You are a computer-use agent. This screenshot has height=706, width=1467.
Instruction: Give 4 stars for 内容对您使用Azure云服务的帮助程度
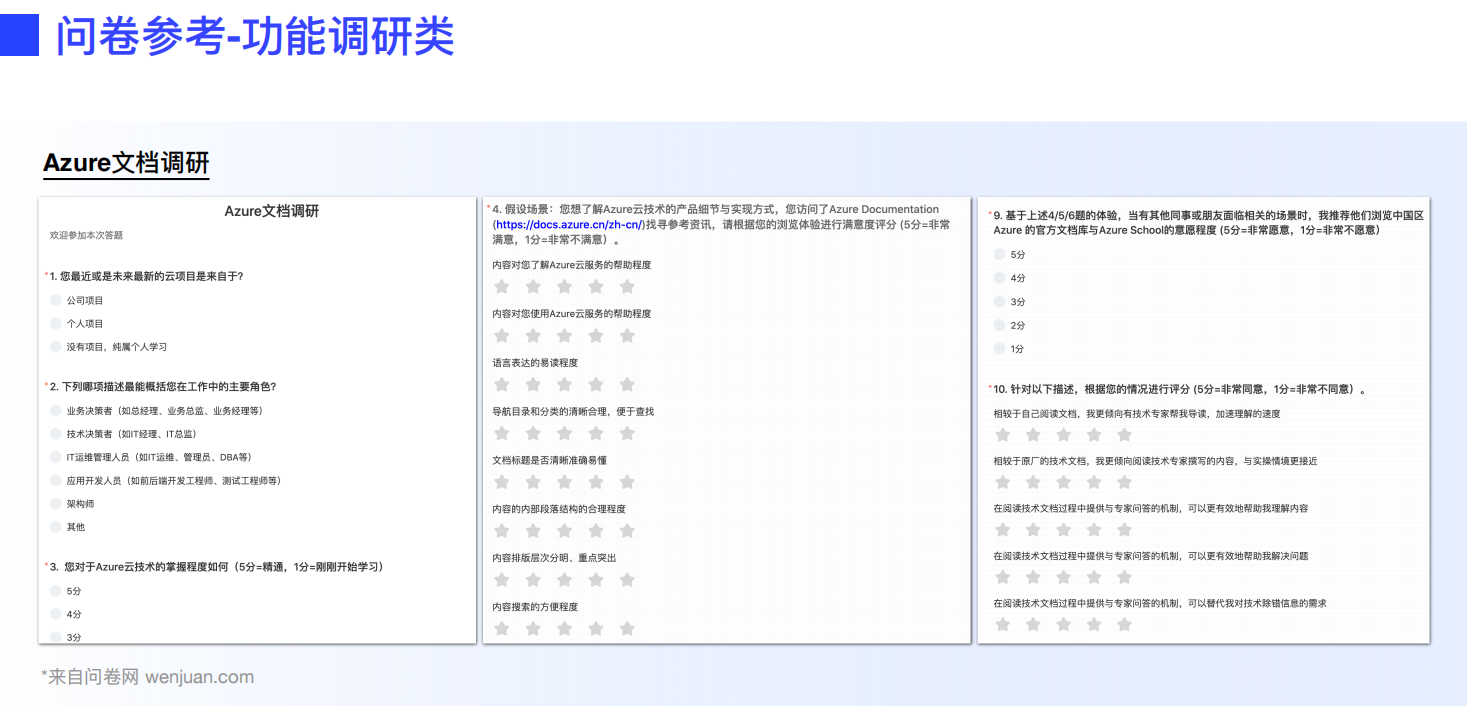(x=597, y=335)
